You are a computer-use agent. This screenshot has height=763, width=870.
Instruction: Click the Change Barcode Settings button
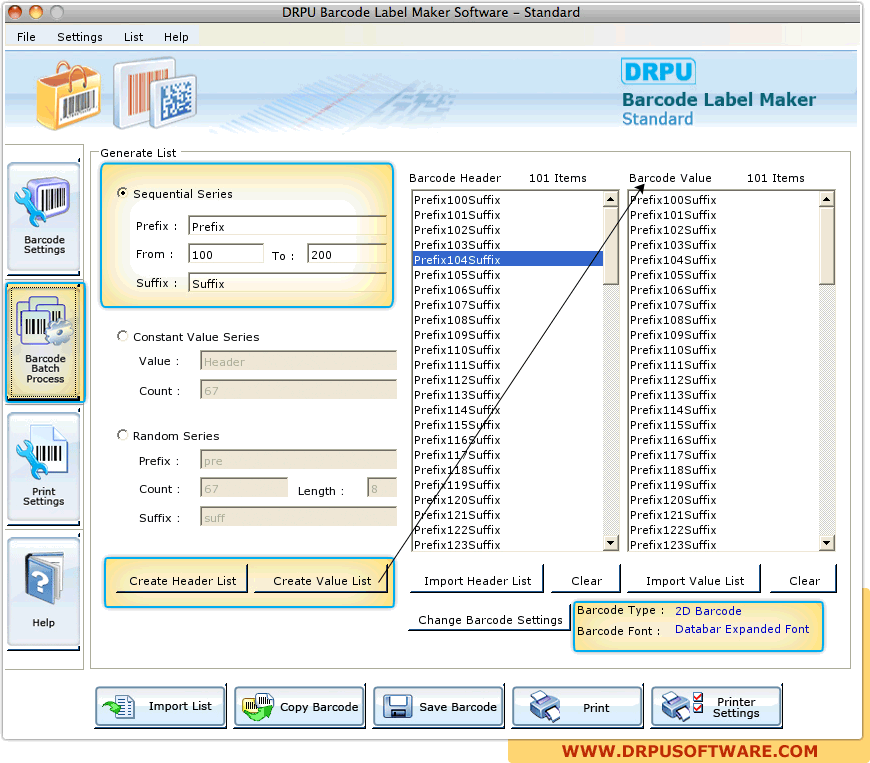coord(489,619)
